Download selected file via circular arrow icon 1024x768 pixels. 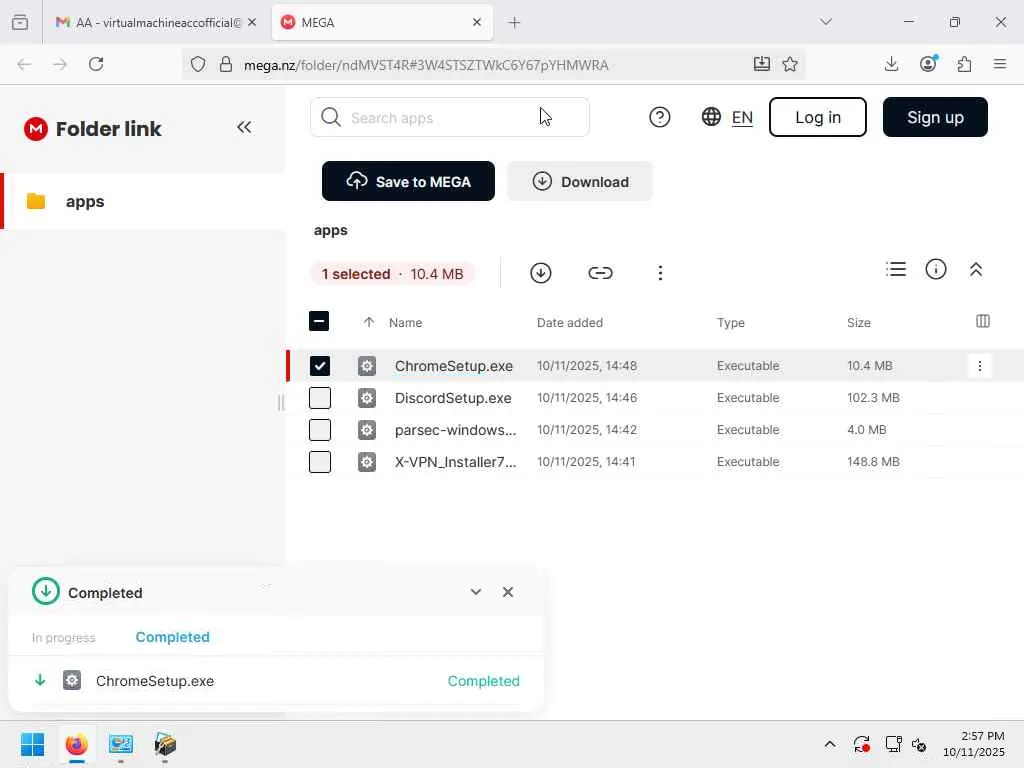541,273
